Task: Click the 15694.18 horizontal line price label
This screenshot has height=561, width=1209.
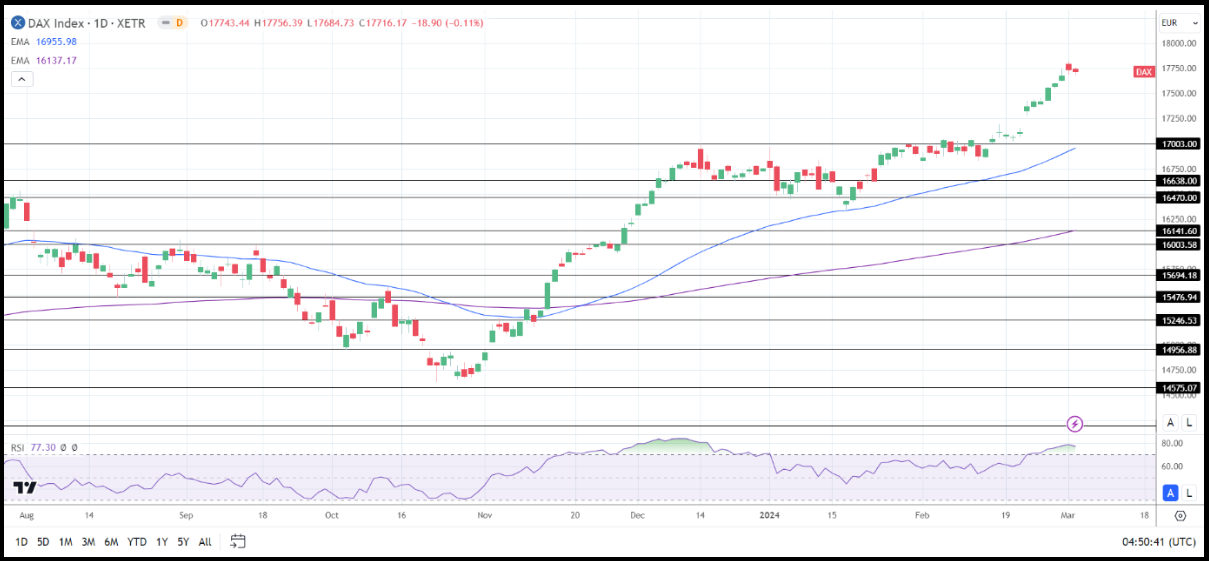Action: (x=1179, y=275)
